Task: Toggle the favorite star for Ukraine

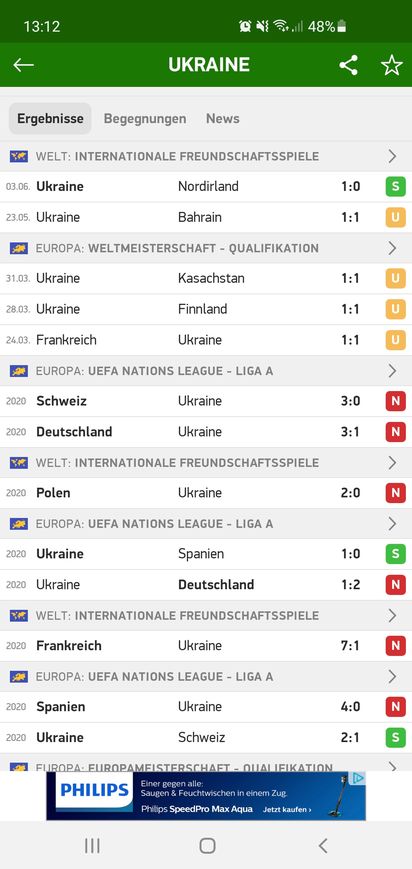Action: tap(391, 65)
